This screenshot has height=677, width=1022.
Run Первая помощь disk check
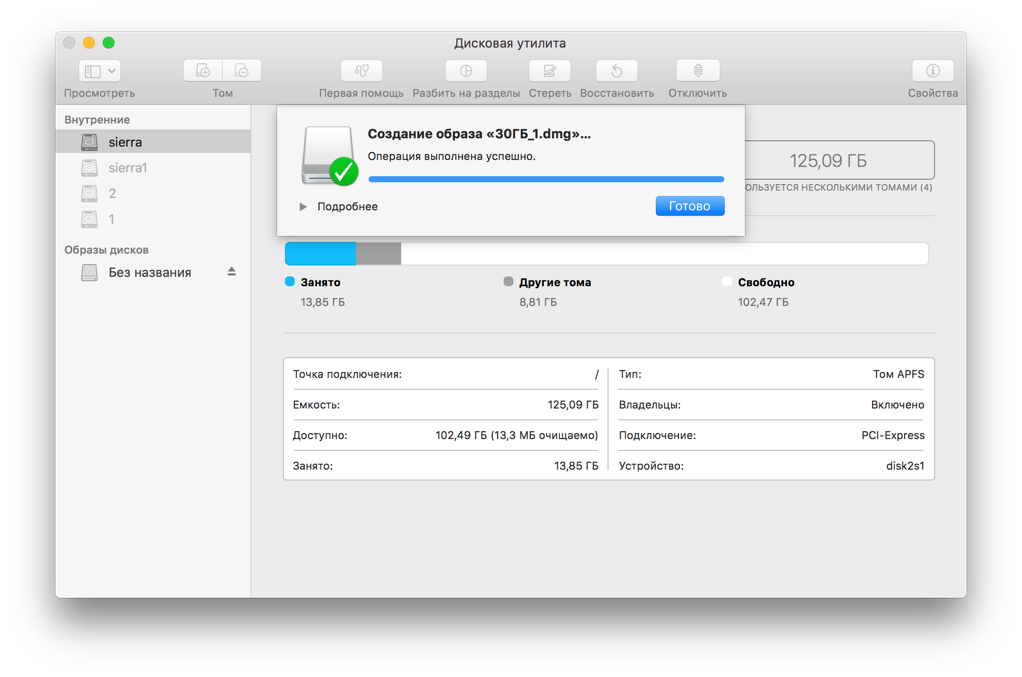(360, 70)
